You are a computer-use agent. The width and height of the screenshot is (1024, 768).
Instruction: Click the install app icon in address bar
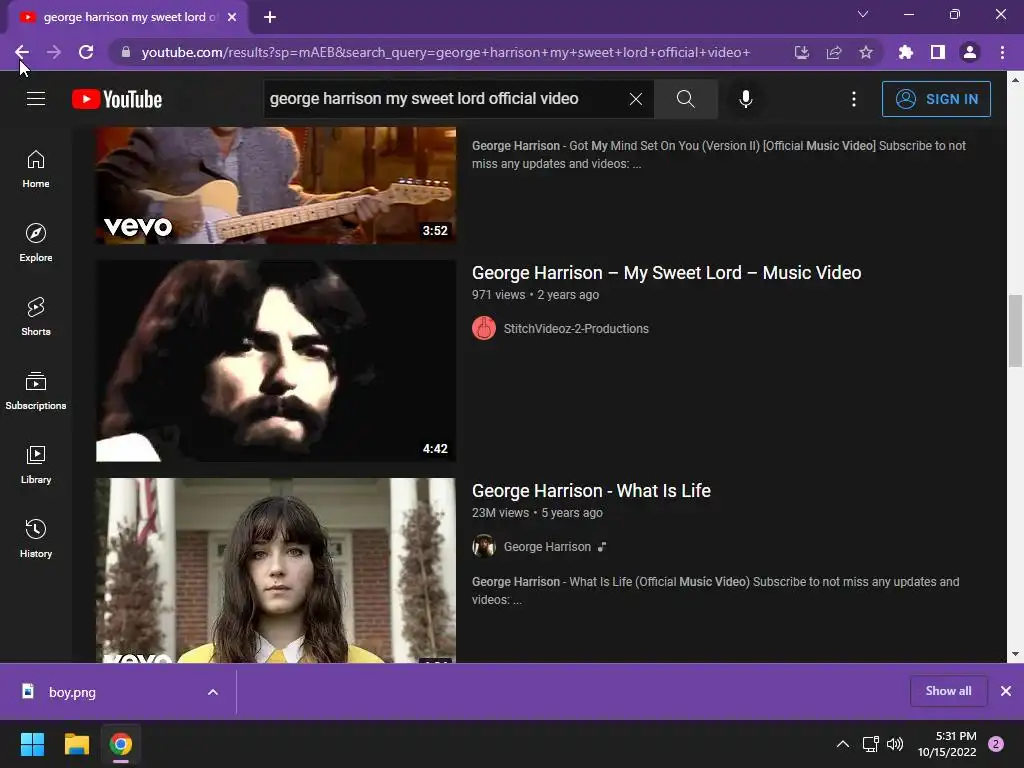(x=801, y=52)
